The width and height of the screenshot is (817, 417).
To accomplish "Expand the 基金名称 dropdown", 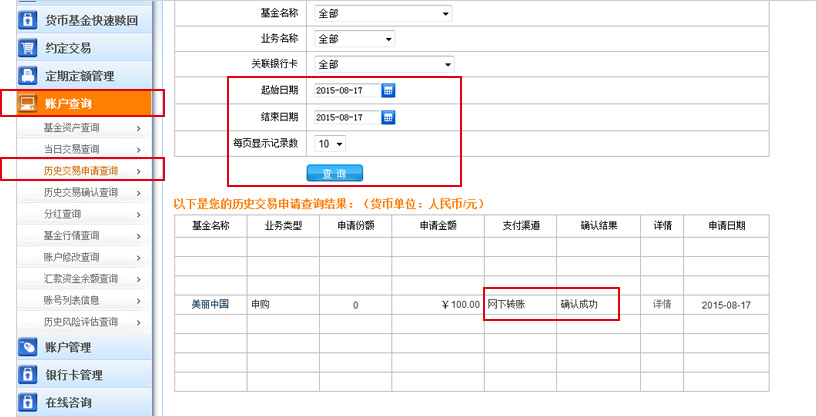I will (383, 14).
